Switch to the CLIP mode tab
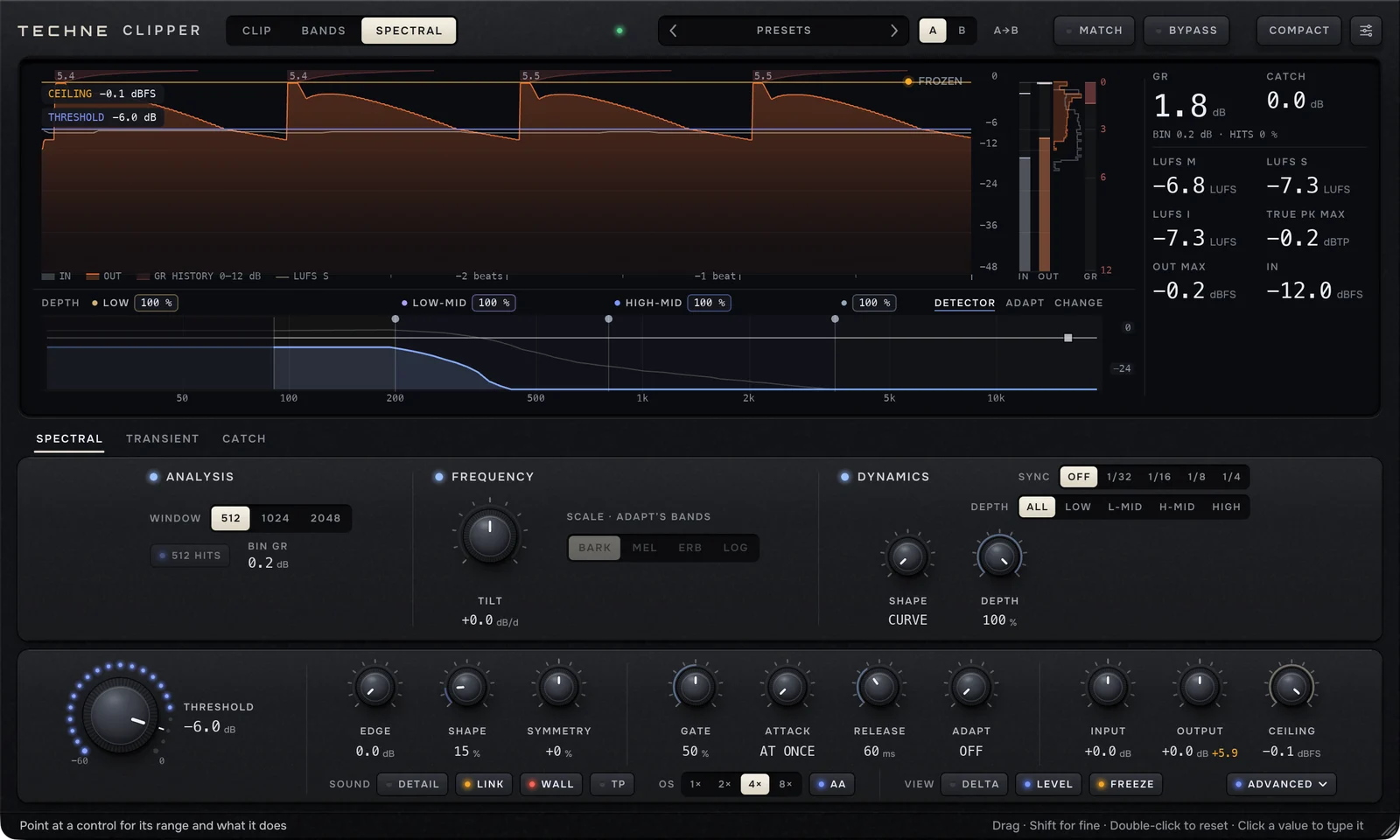Image resolution: width=1400 pixels, height=840 pixels. coord(256,31)
